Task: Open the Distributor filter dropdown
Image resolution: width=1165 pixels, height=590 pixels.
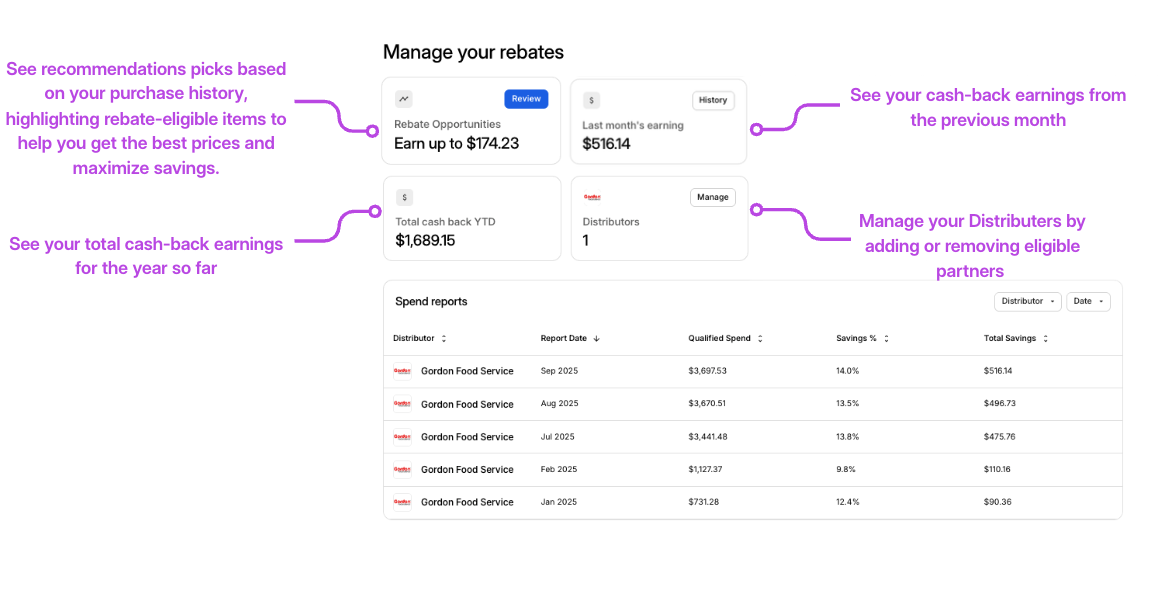Action: (x=1028, y=301)
